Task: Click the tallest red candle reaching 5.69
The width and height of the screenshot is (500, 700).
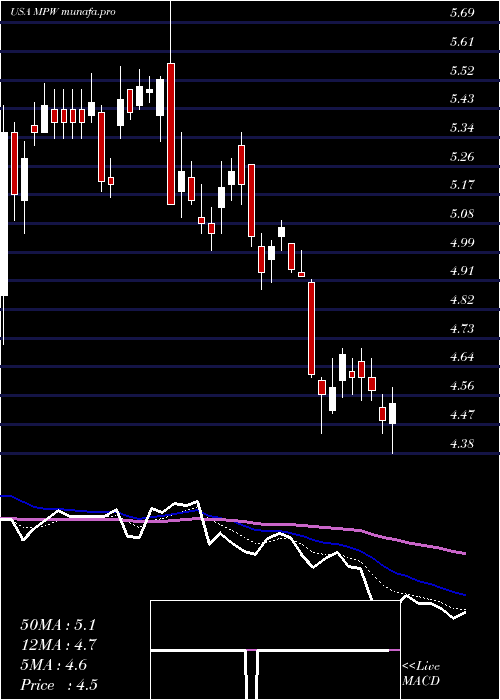Action: 171,134
